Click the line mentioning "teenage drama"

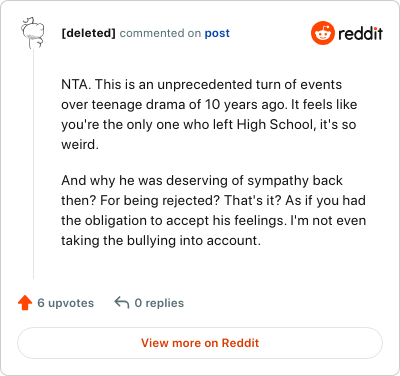pos(209,105)
